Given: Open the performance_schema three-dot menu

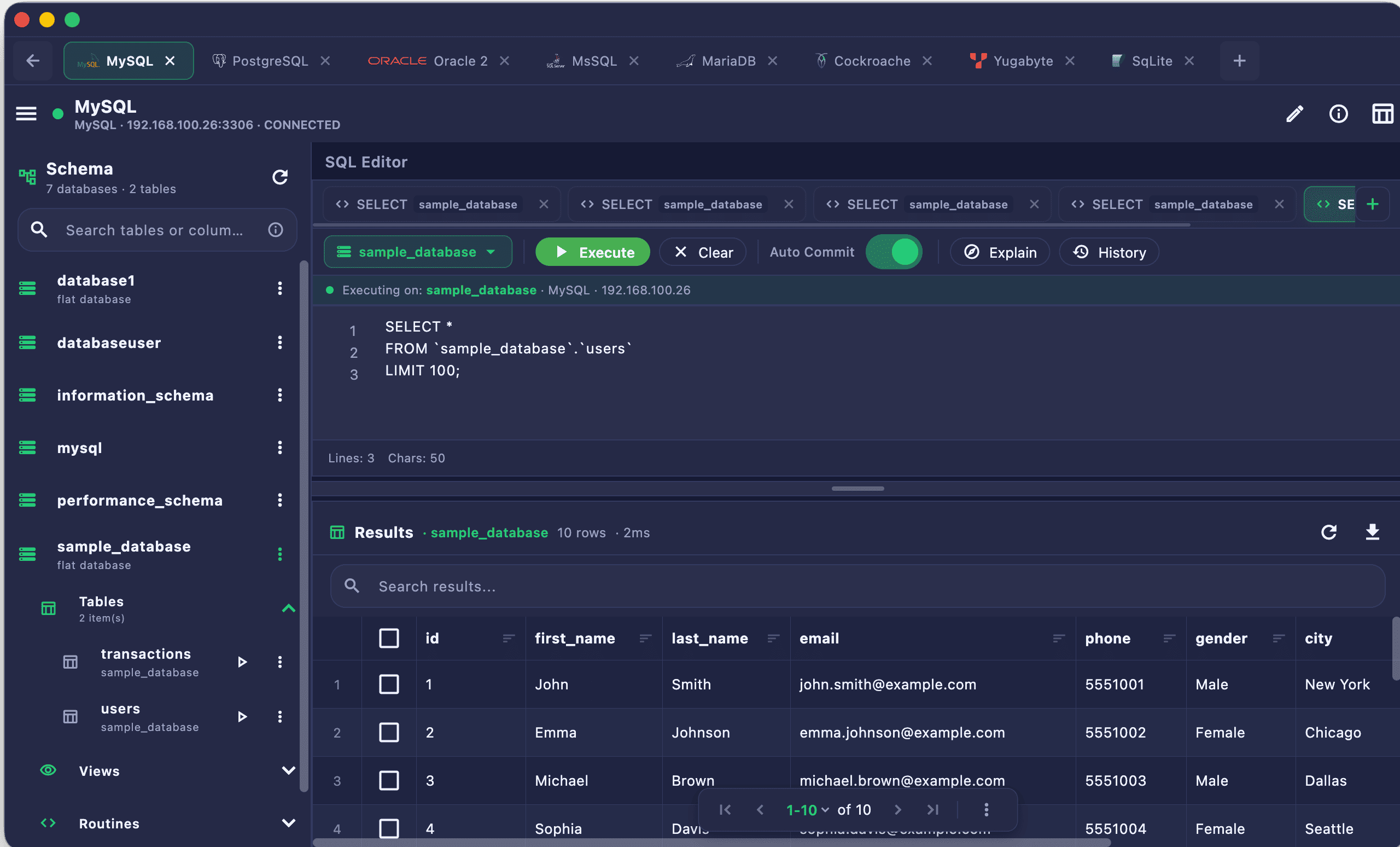Looking at the screenshot, I should 279,500.
